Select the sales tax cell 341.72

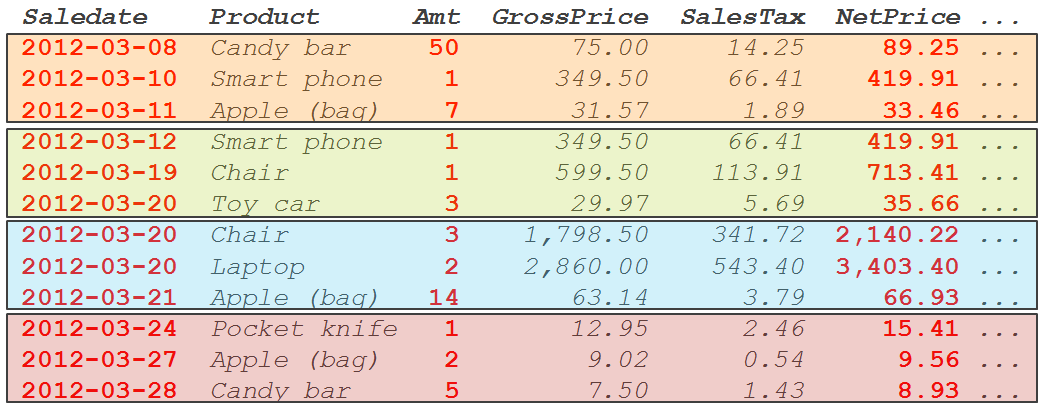click(758, 236)
